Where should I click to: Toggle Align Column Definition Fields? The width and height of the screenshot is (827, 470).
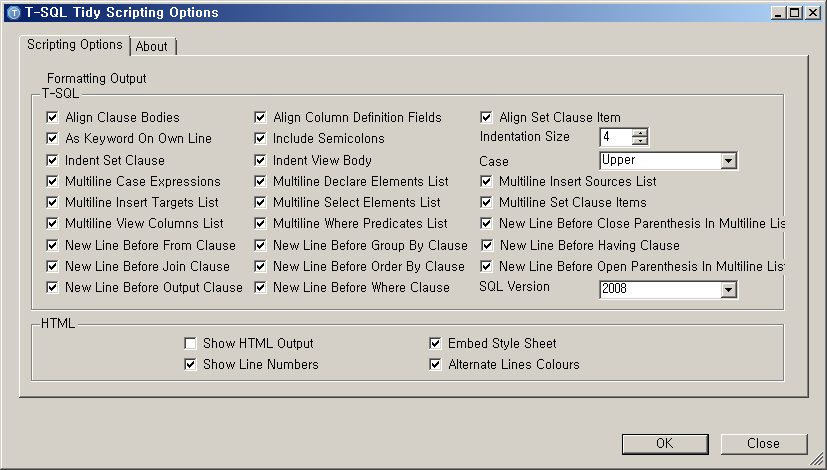point(260,117)
